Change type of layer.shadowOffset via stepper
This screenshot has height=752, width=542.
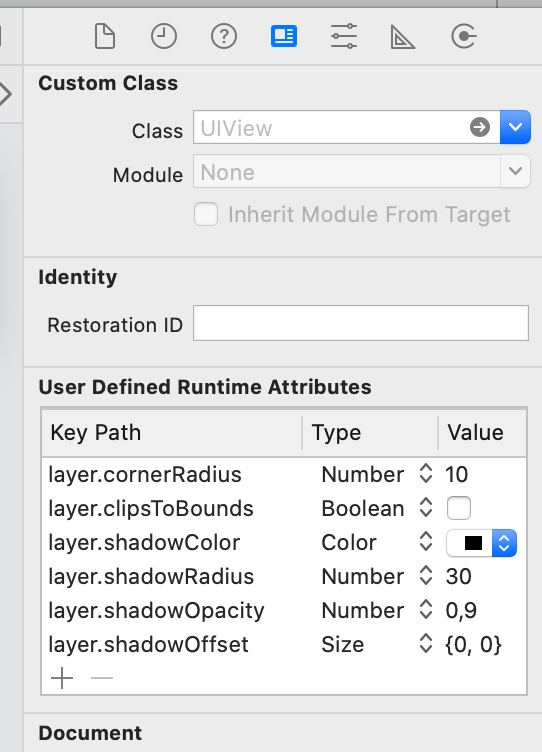(425, 644)
